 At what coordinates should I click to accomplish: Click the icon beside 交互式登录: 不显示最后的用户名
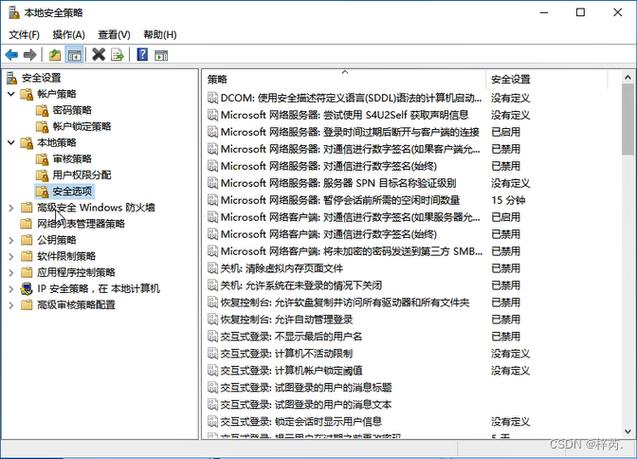tap(212, 336)
